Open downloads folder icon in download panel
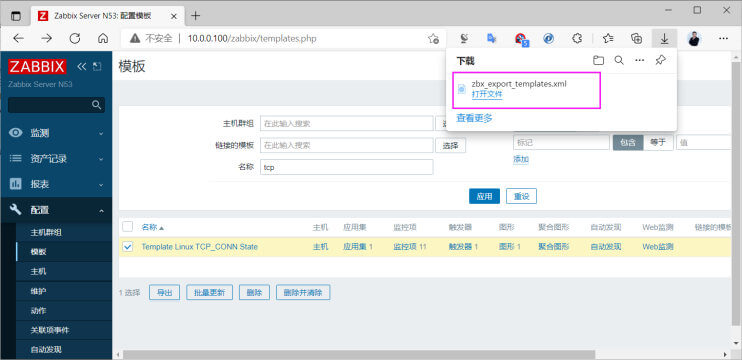Image resolution: width=742 pixels, height=360 pixels. (599, 61)
